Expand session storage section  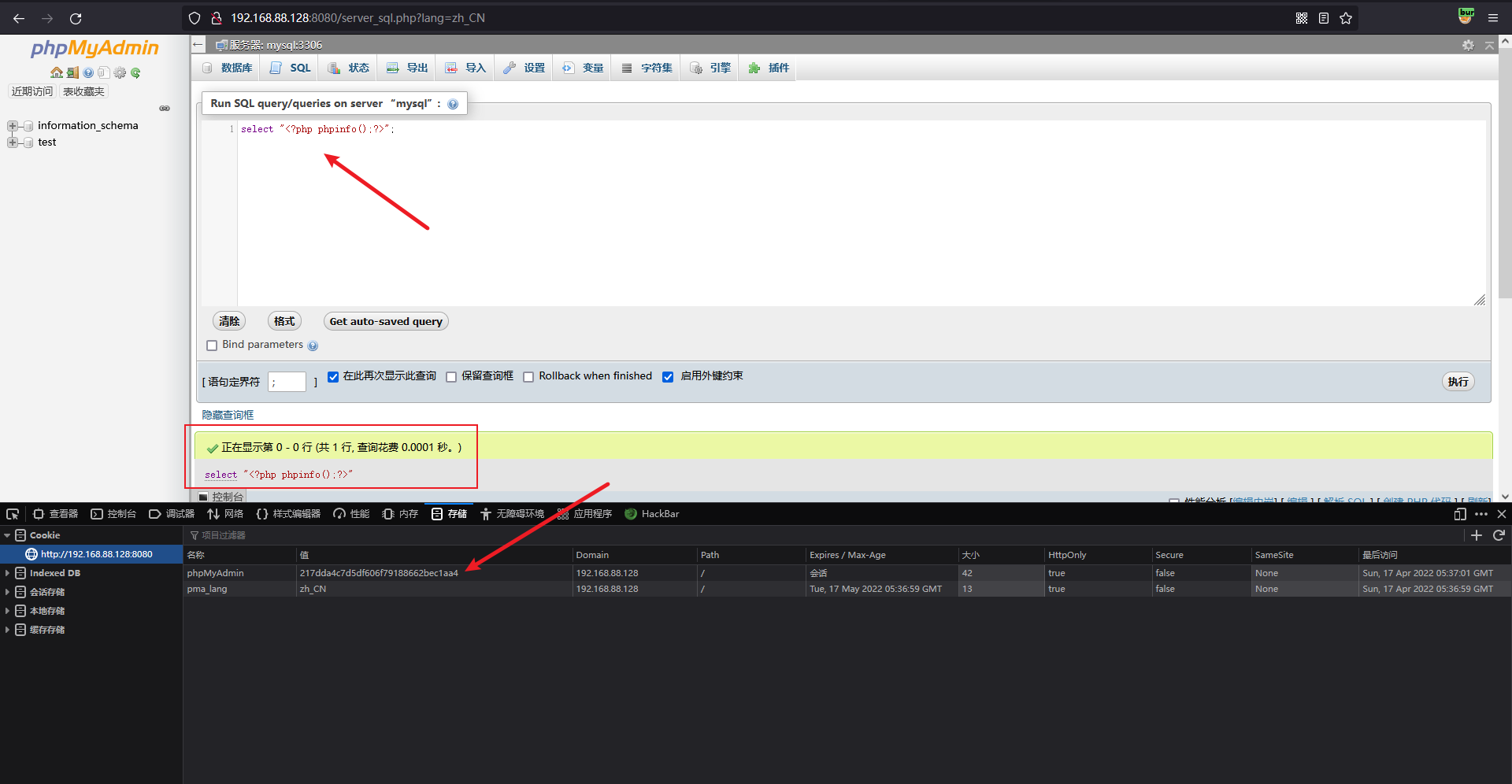pyautogui.click(x=7, y=592)
